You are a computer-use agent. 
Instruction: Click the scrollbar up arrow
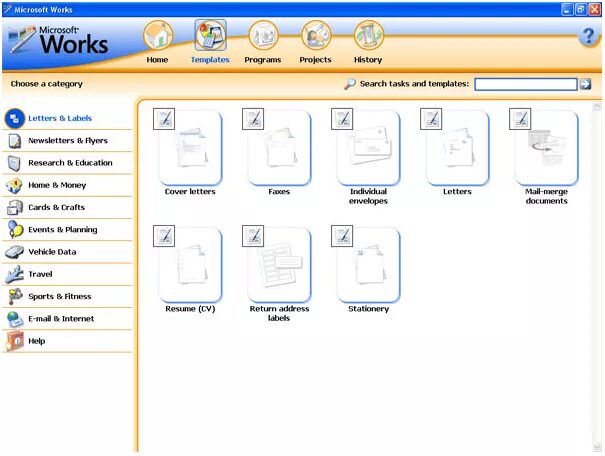tap(597, 106)
